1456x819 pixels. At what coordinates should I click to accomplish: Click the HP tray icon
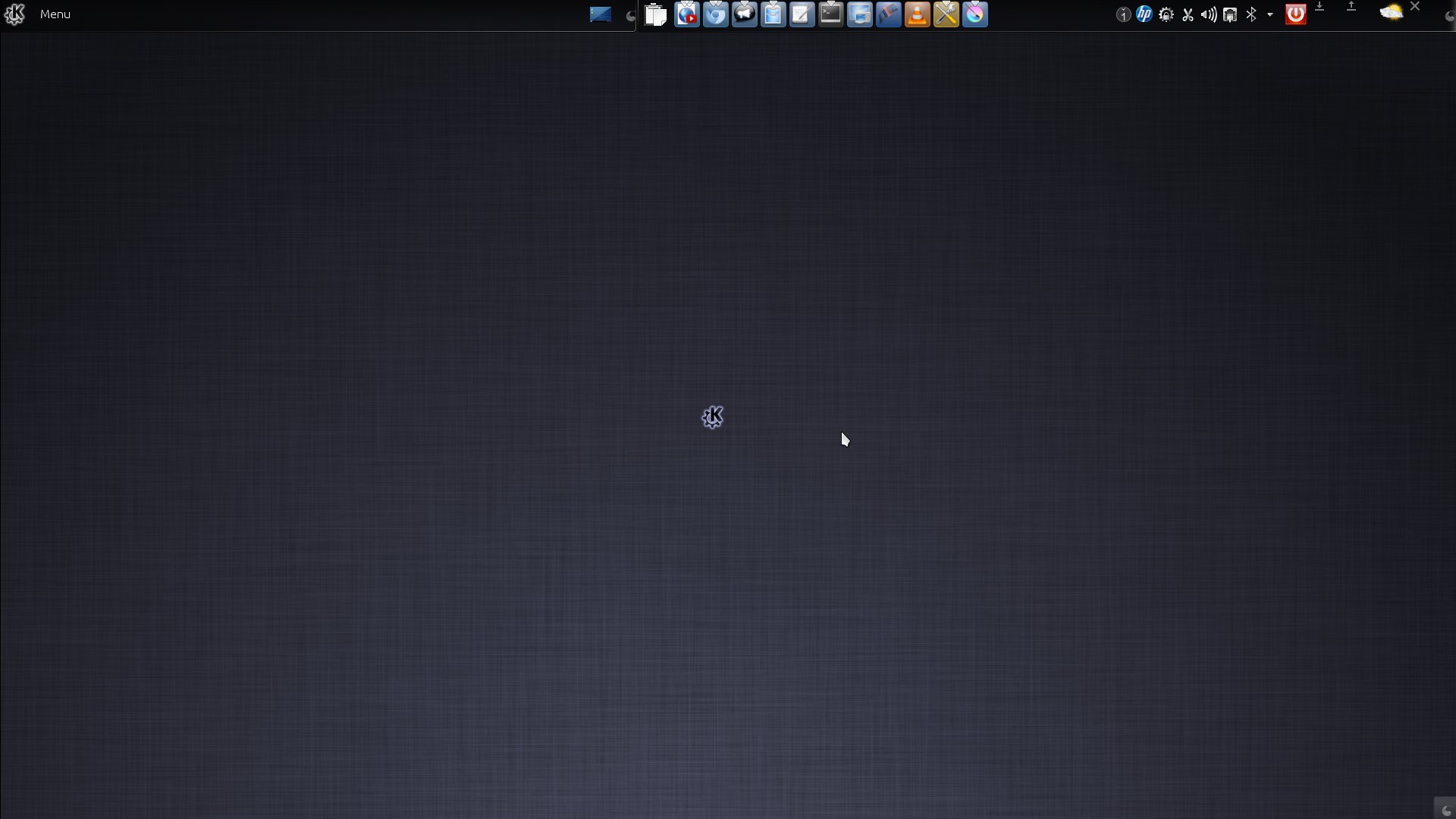click(1144, 14)
